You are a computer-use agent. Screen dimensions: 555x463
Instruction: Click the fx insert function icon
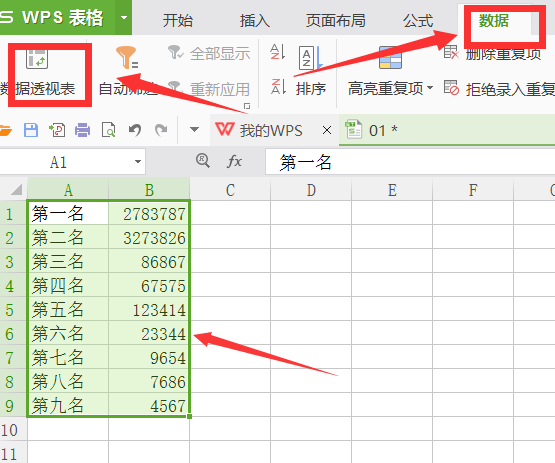pyautogui.click(x=234, y=162)
